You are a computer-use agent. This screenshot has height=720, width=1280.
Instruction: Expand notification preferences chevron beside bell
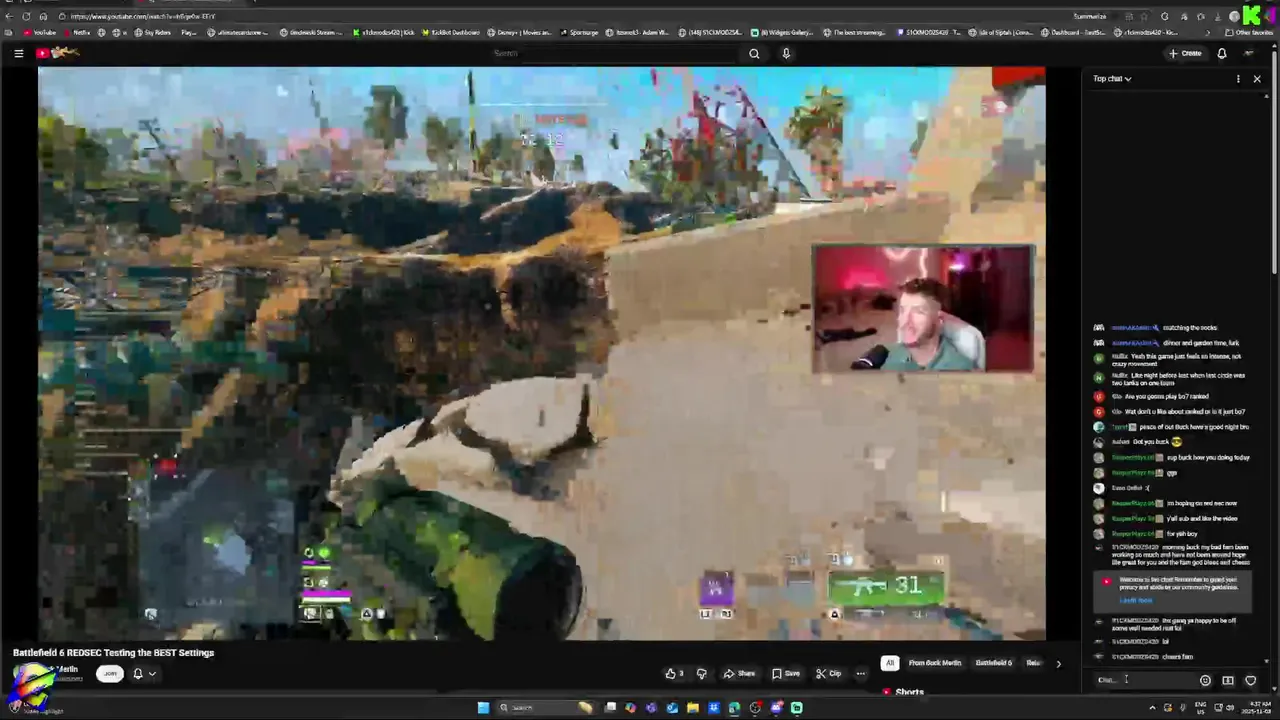tap(152, 674)
